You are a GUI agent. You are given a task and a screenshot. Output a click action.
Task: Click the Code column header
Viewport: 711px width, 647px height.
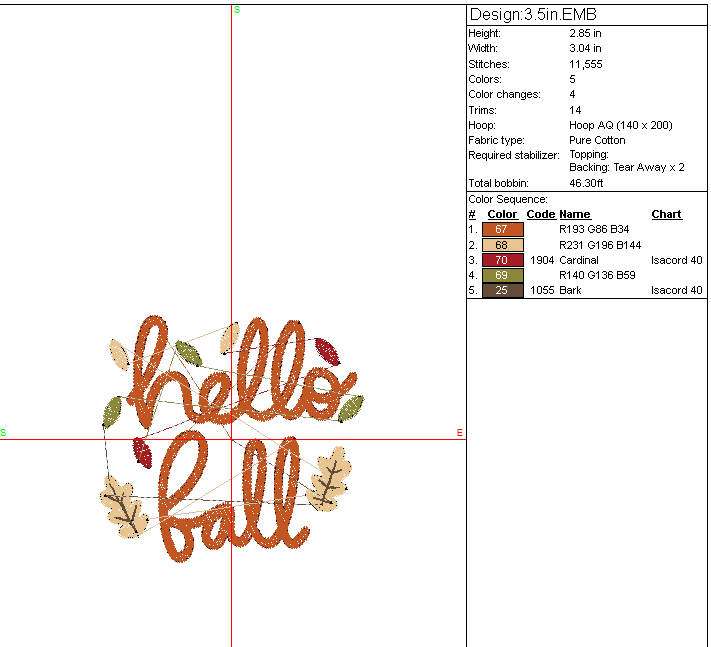coord(540,214)
